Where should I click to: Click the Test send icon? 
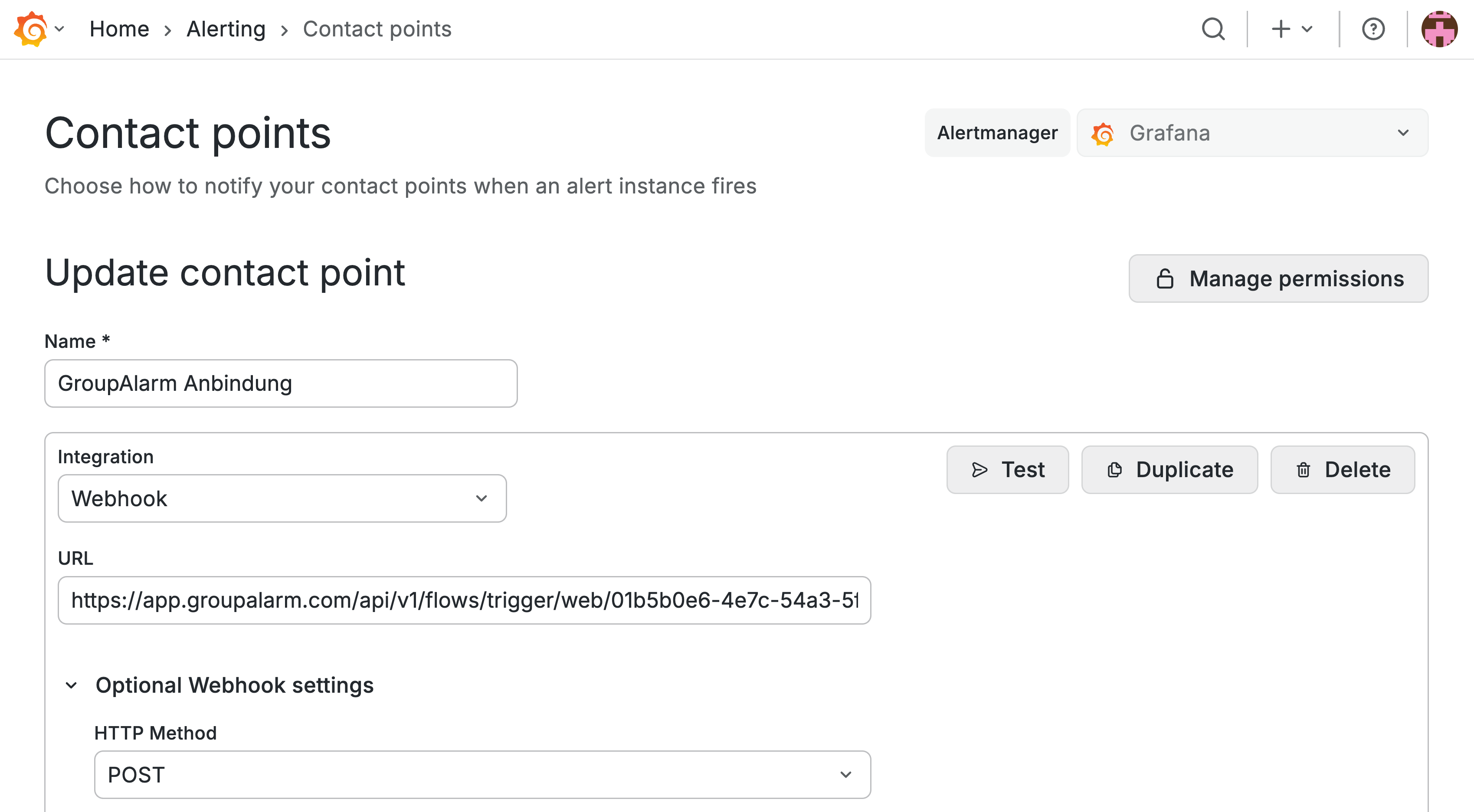pos(979,470)
